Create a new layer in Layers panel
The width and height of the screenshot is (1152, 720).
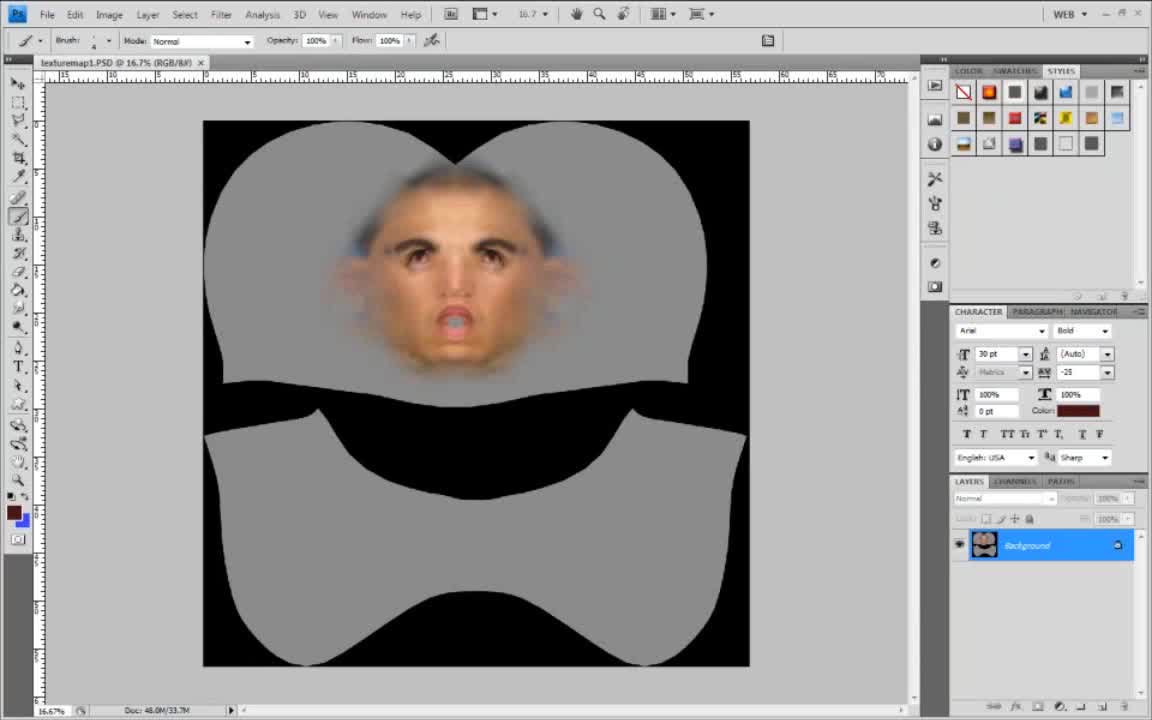click(x=1102, y=707)
